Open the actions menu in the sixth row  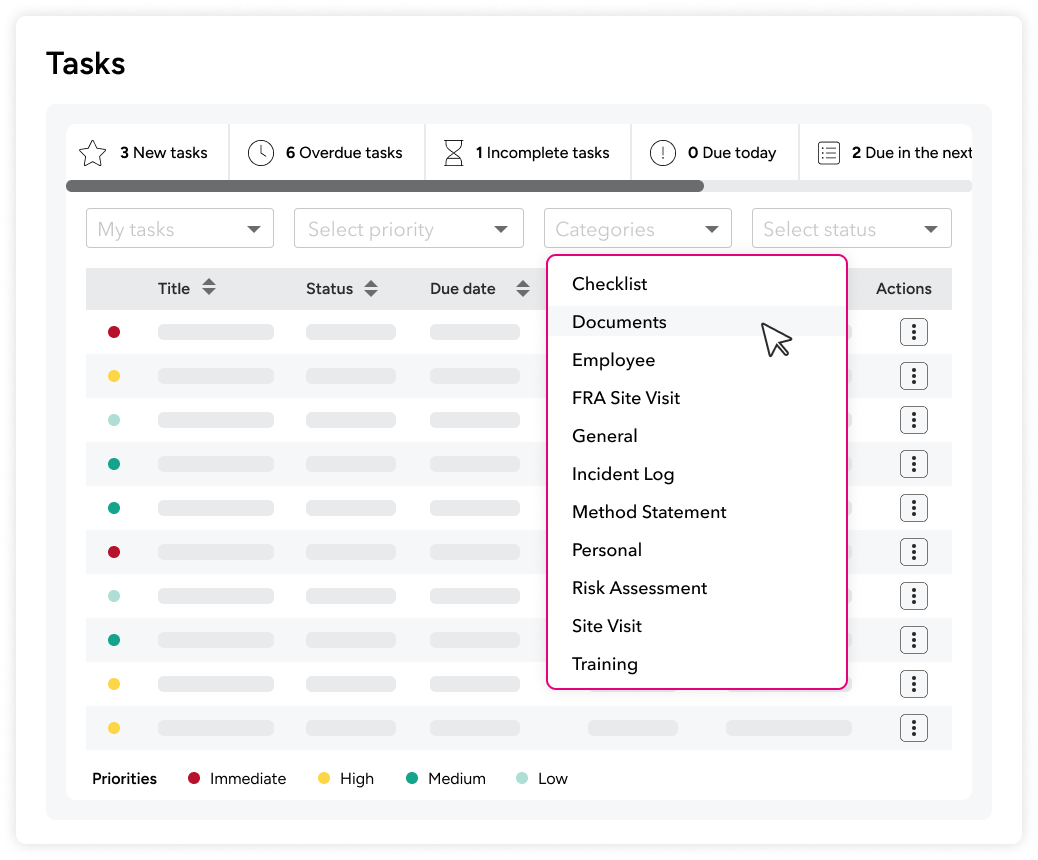point(914,551)
